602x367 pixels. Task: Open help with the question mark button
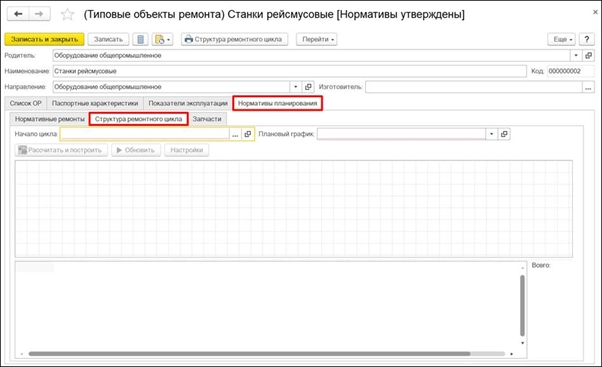pyautogui.click(x=587, y=39)
